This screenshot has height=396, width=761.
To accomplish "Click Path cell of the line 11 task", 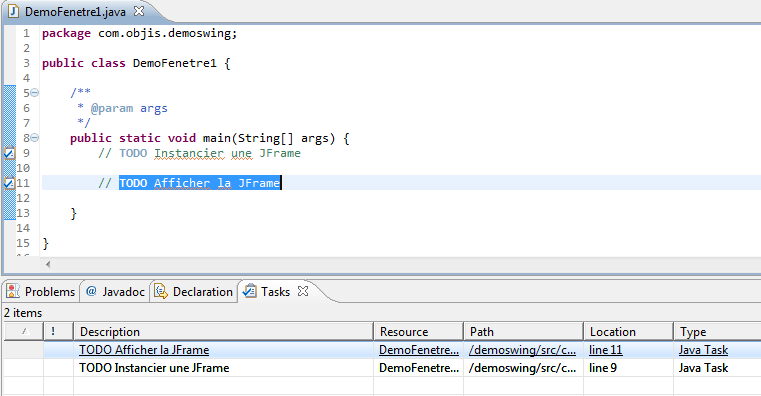I will click(x=523, y=350).
